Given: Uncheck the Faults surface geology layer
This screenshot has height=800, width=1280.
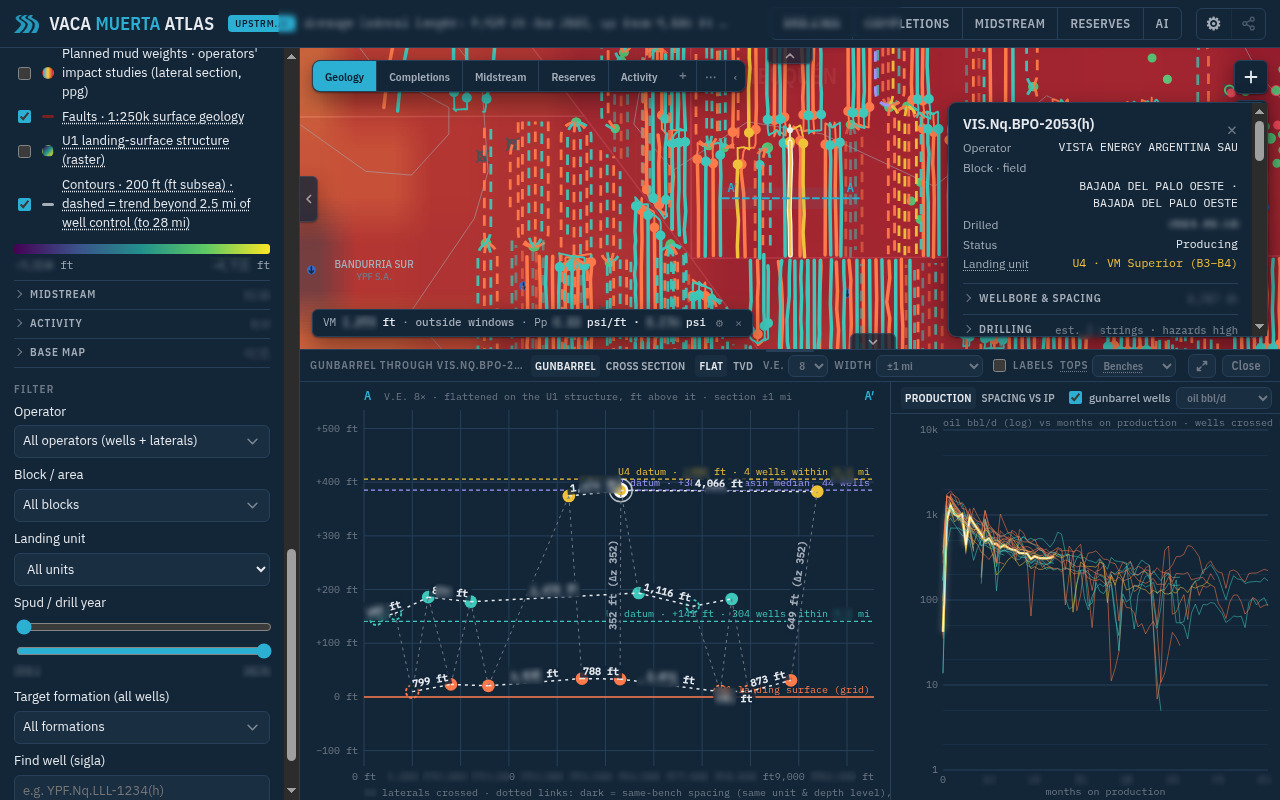Looking at the screenshot, I should point(25,117).
